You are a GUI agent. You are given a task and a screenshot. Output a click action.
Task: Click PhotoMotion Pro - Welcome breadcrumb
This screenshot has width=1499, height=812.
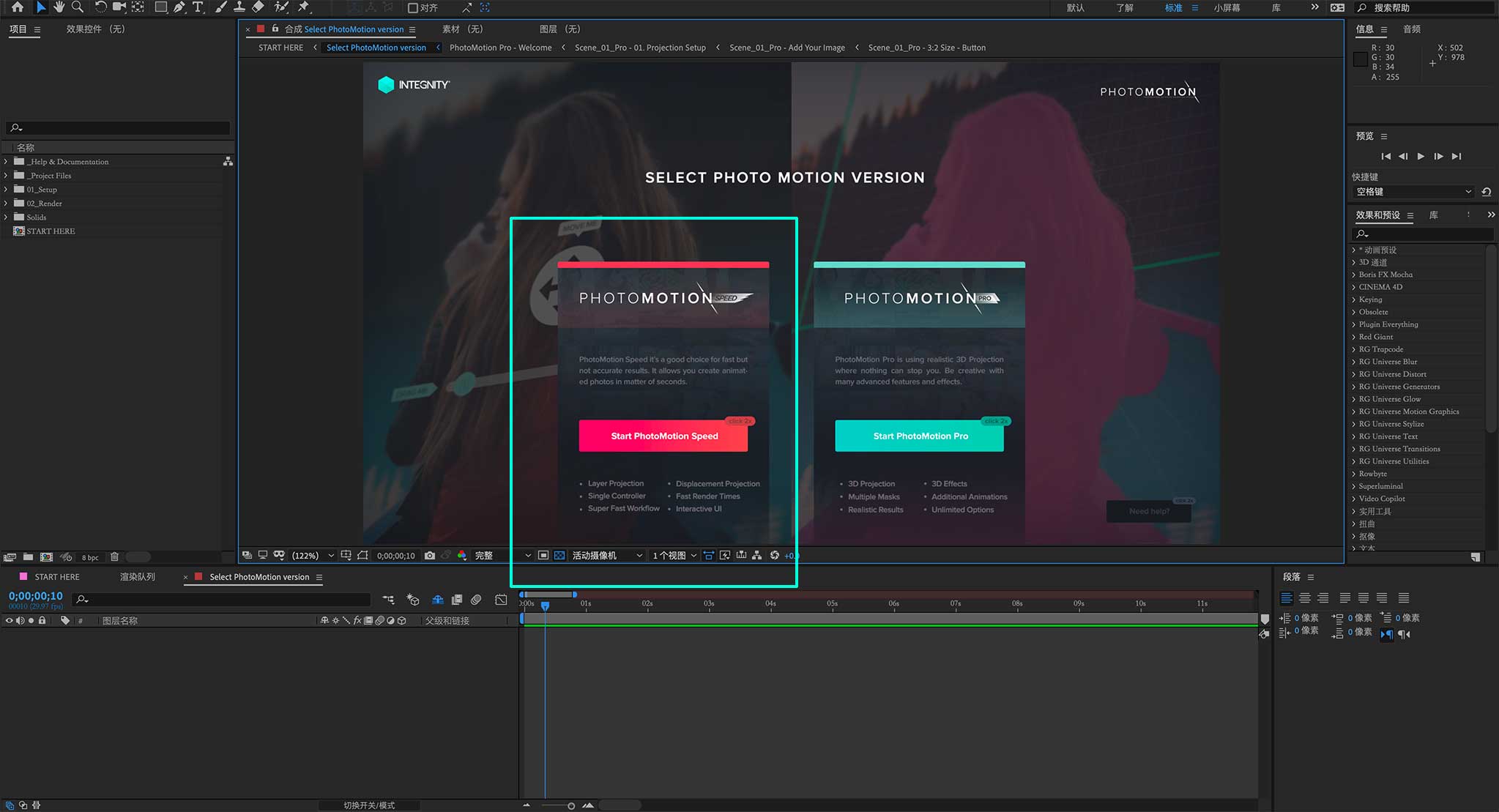pos(500,48)
